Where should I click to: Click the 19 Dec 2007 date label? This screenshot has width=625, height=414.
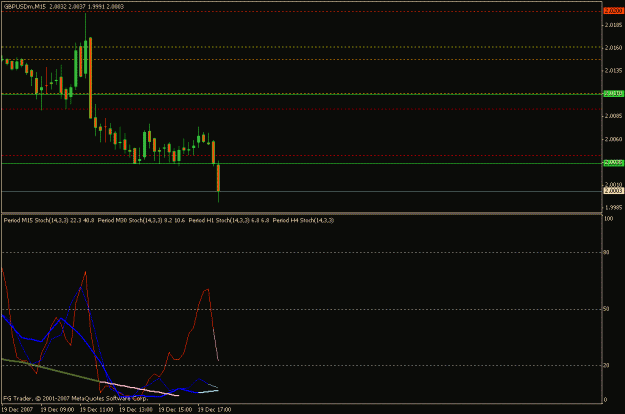pos(17,409)
